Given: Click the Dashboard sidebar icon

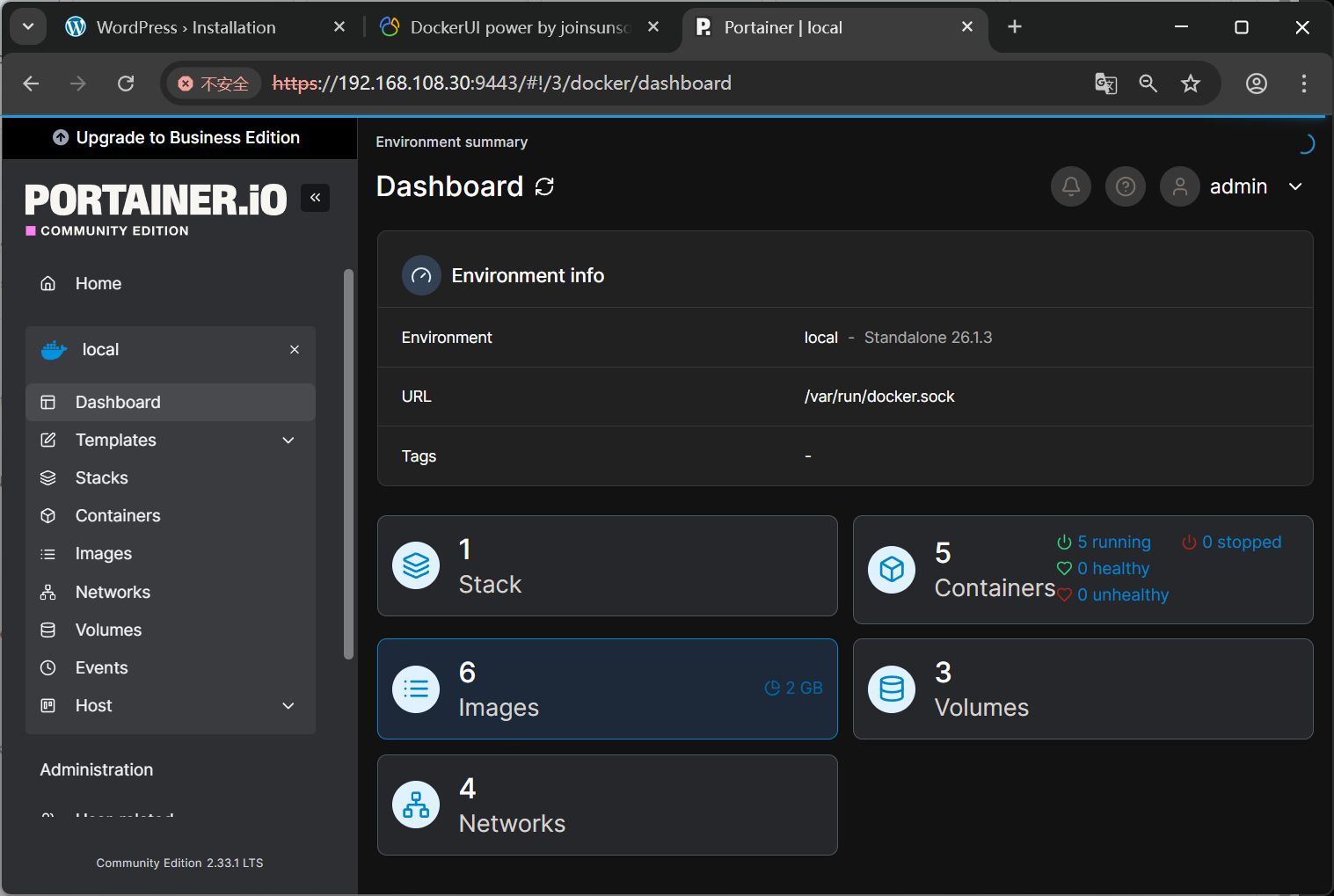Looking at the screenshot, I should coord(48,402).
